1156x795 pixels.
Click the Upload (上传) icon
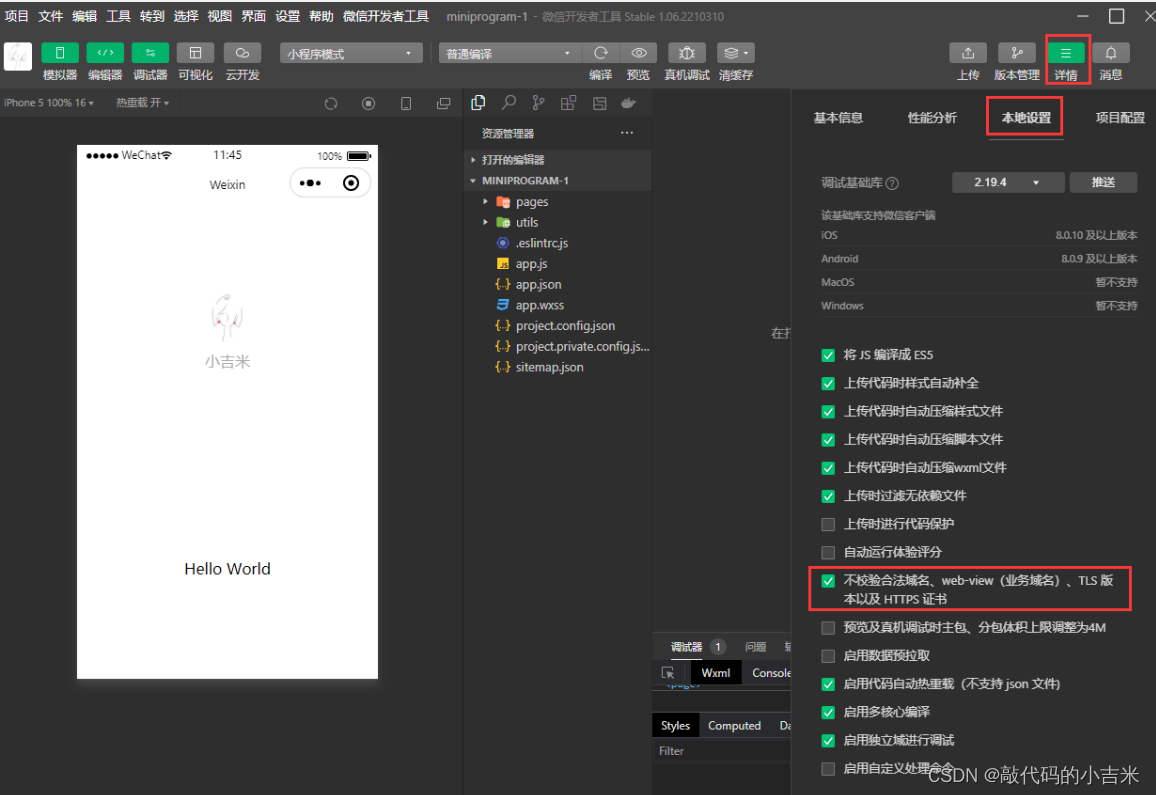[x=968, y=53]
